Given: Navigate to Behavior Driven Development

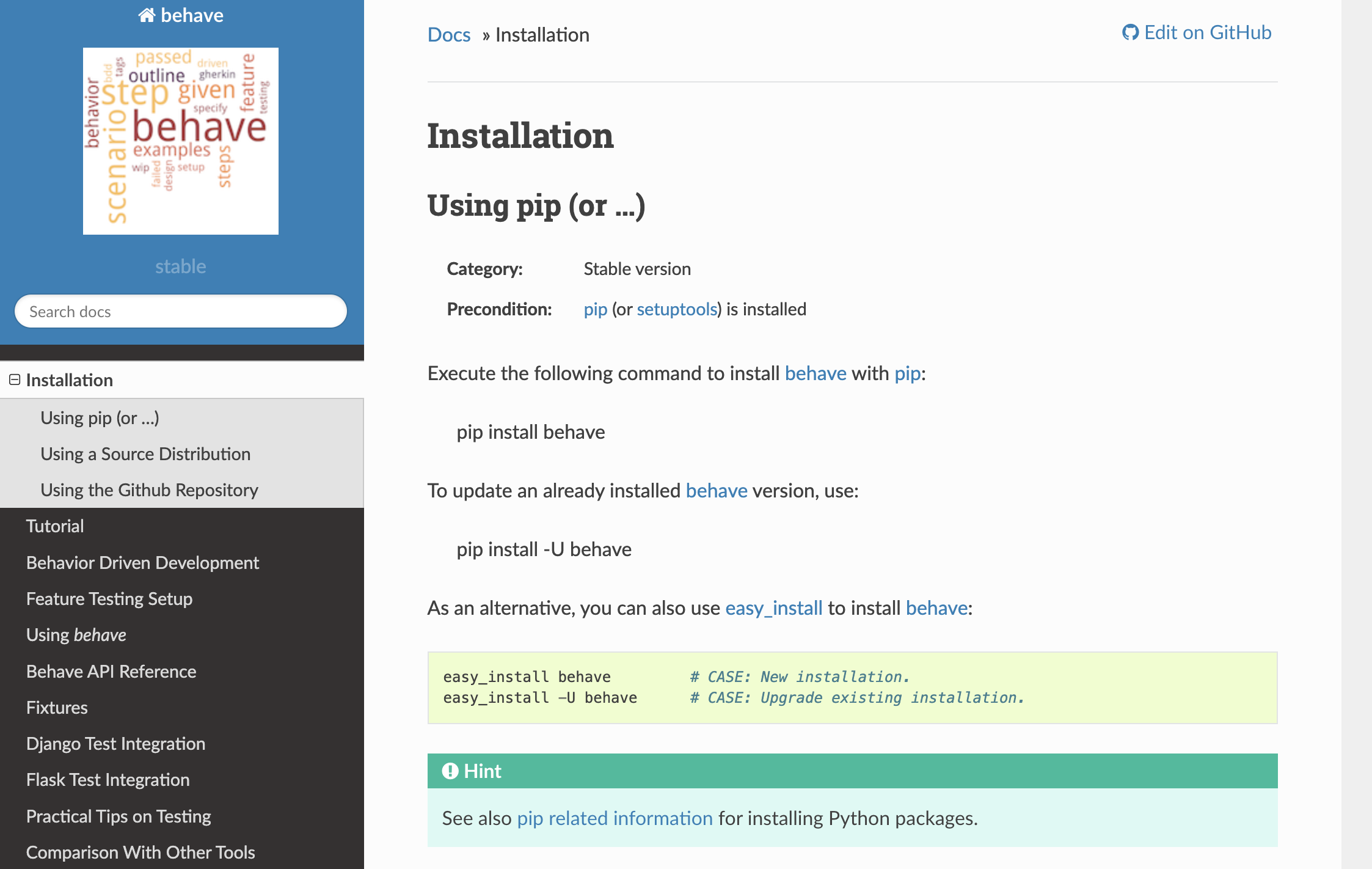Looking at the screenshot, I should click(x=142, y=563).
